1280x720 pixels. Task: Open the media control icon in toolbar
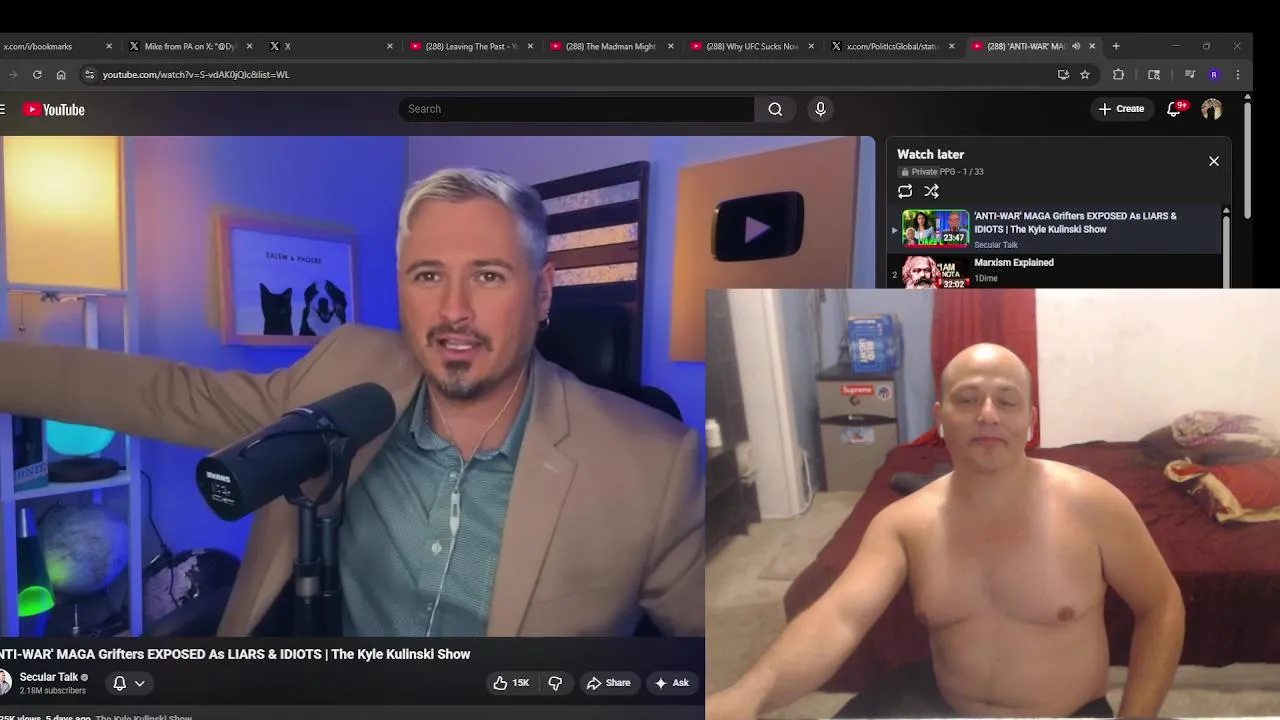[x=1189, y=74]
